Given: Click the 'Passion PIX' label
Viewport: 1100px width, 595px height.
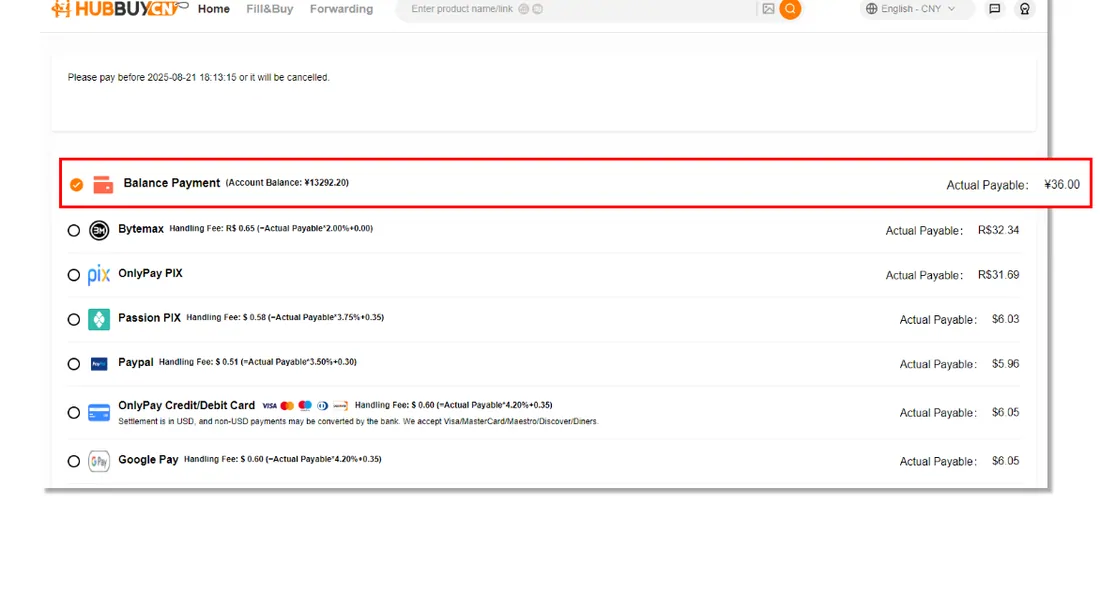Looking at the screenshot, I should pos(149,318).
